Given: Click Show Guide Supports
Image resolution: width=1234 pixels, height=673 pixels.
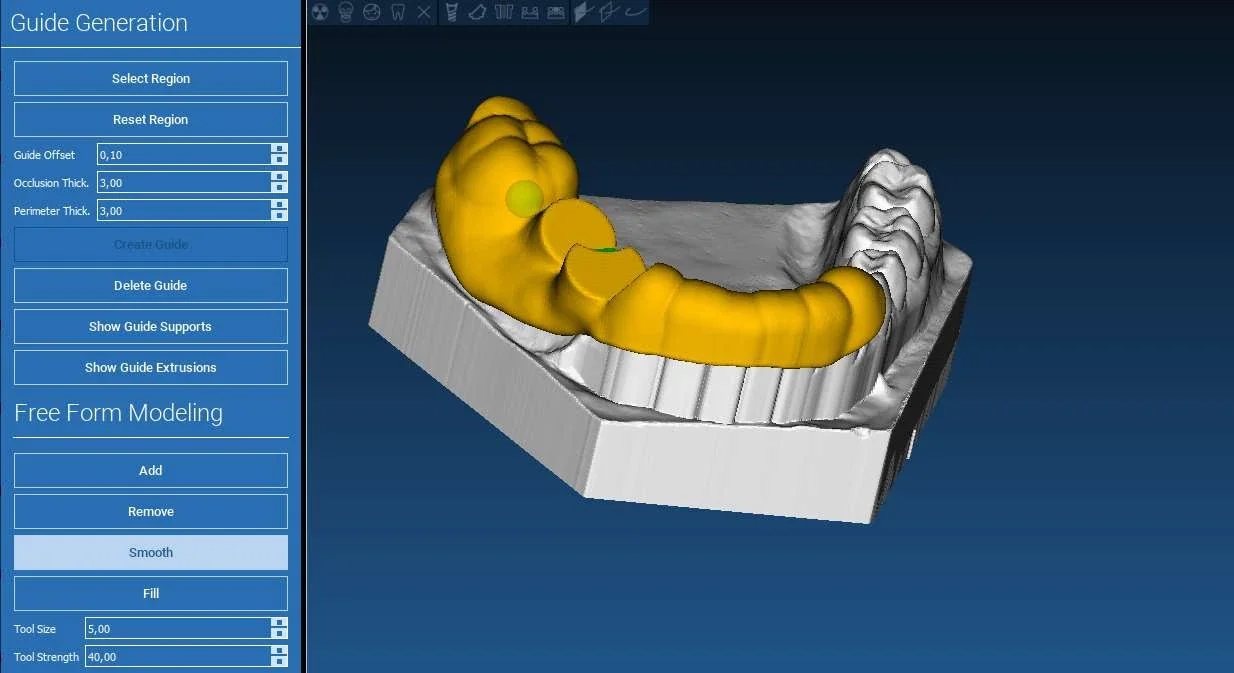Looking at the screenshot, I should coord(151,327).
